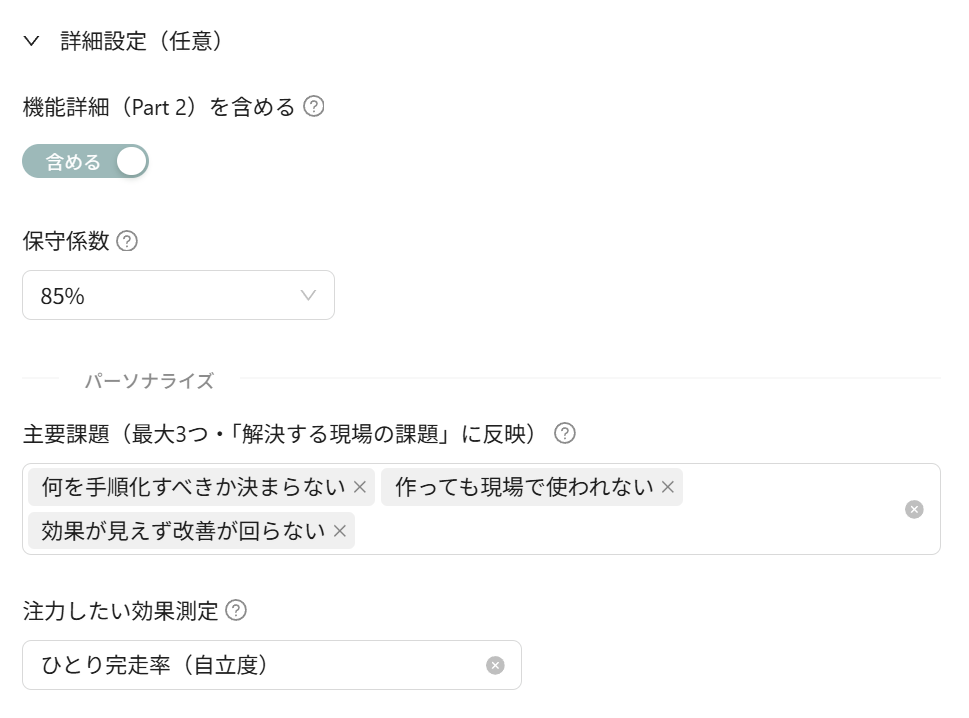Screen dimensions: 969x718
Task: Open the 保守係数 85% dropdown
Action: [179, 295]
